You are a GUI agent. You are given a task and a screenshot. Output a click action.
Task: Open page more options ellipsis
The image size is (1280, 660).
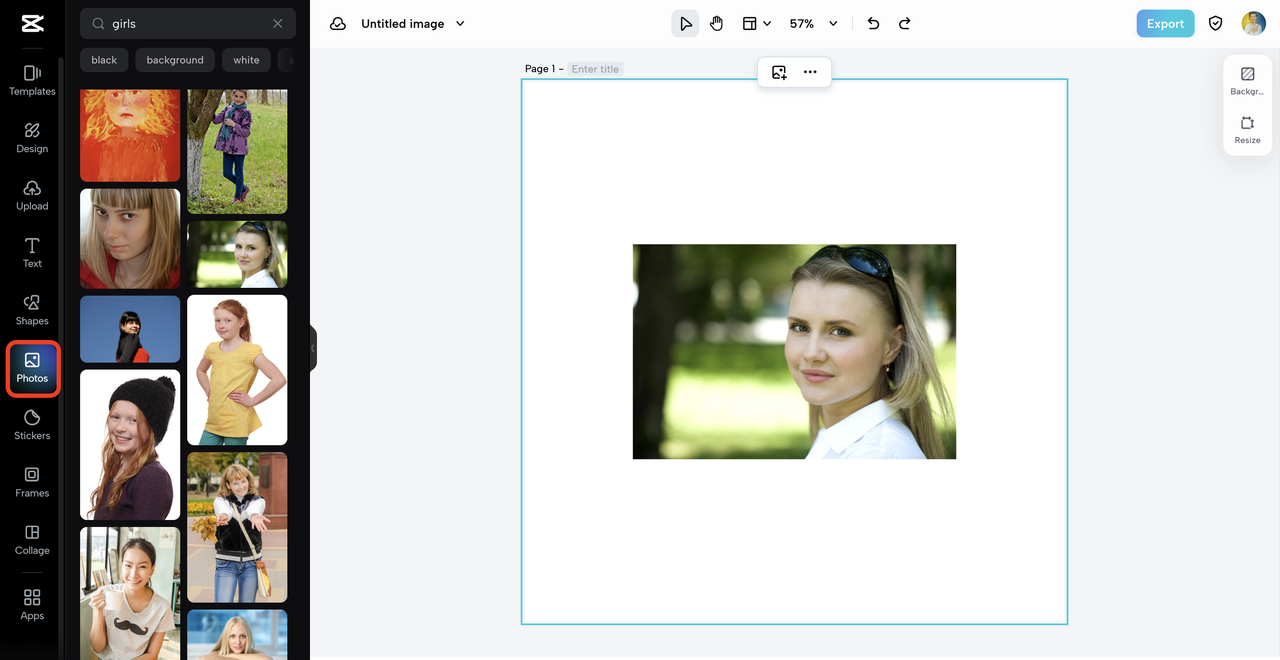(810, 72)
